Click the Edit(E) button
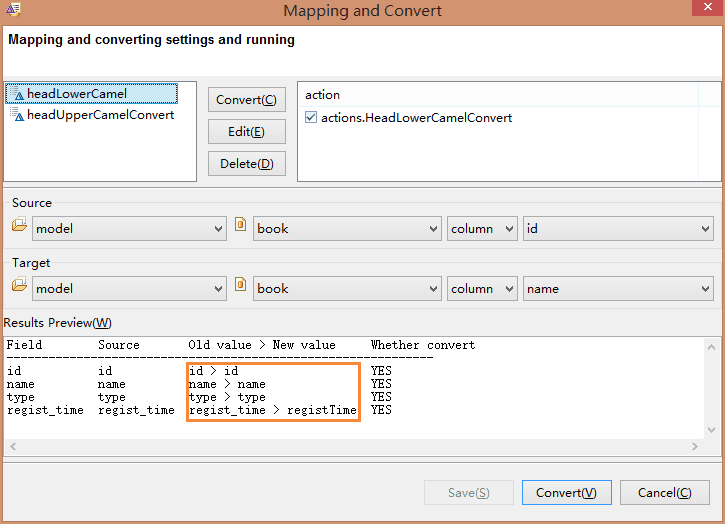 pyautogui.click(x=246, y=132)
